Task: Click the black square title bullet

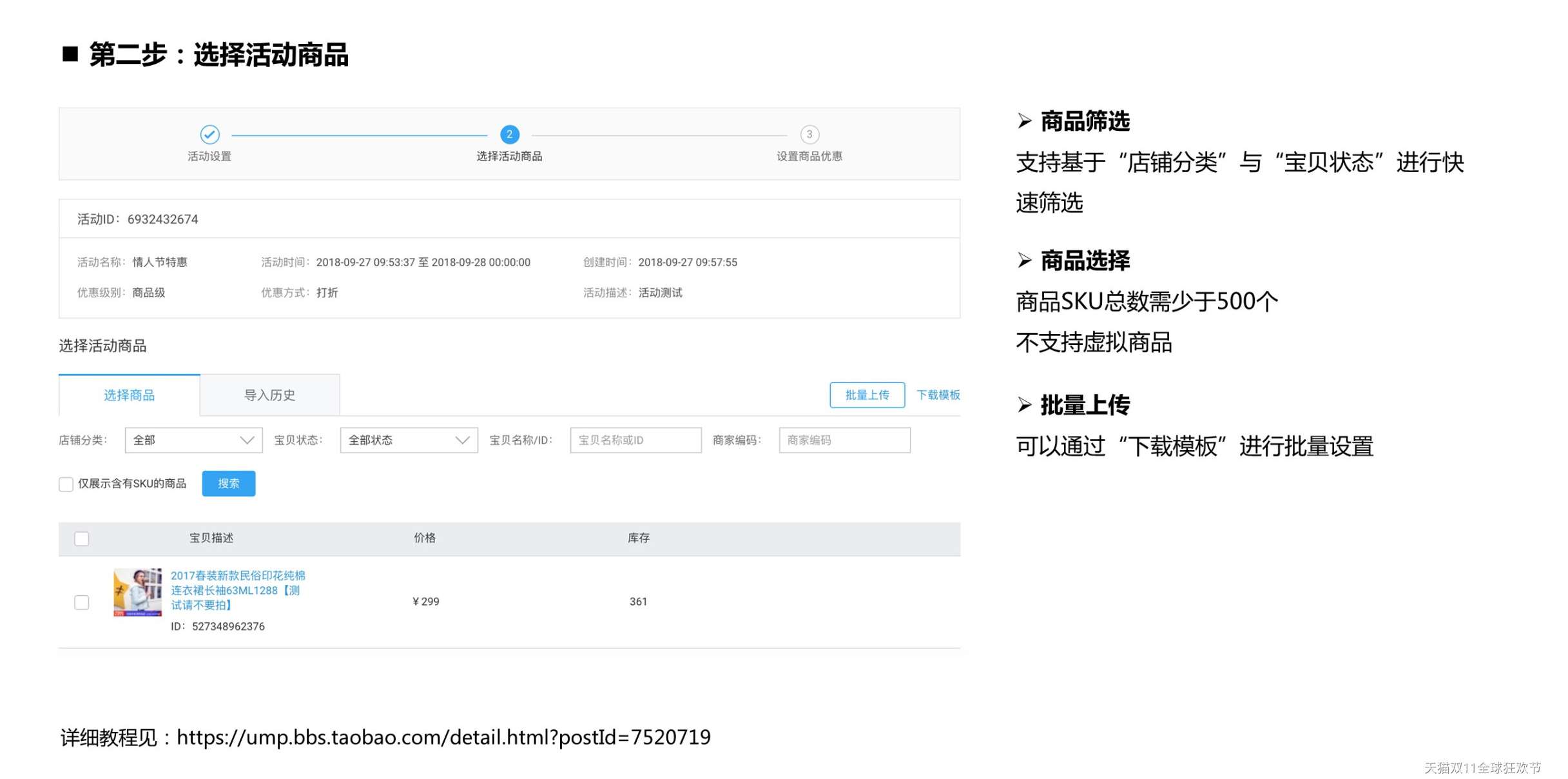Action: (70, 54)
